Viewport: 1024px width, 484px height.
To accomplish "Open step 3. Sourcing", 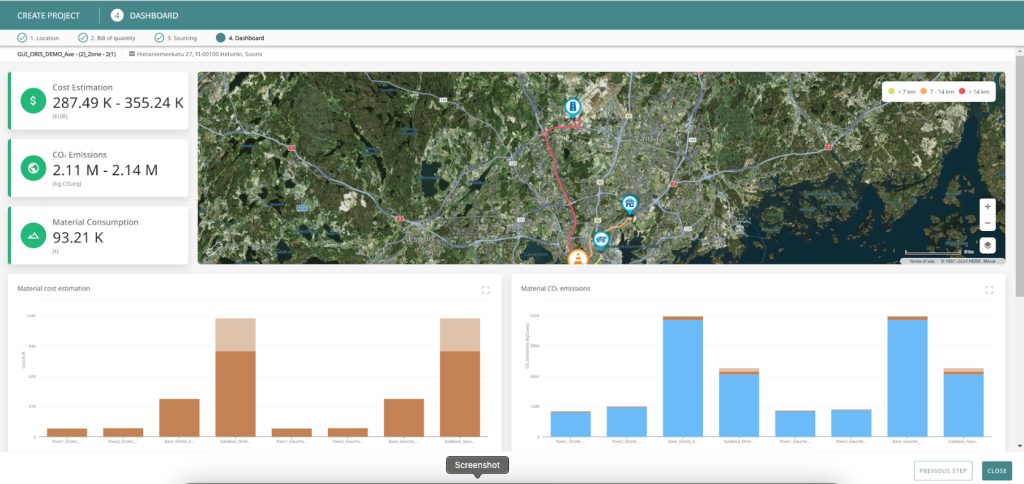I will point(179,38).
